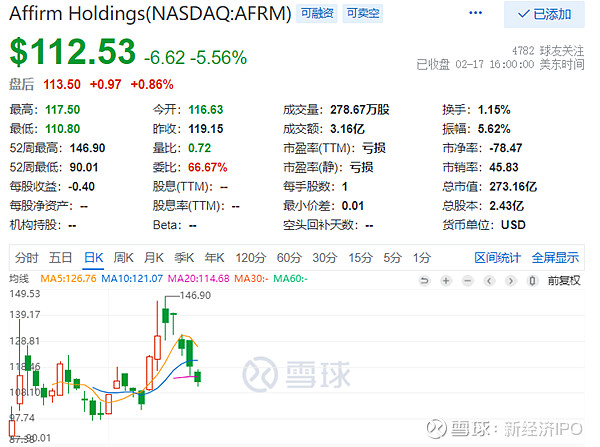This screenshot has height=447, width=600.
Task: Click the 最低 value 110.80
Action: coord(63,129)
